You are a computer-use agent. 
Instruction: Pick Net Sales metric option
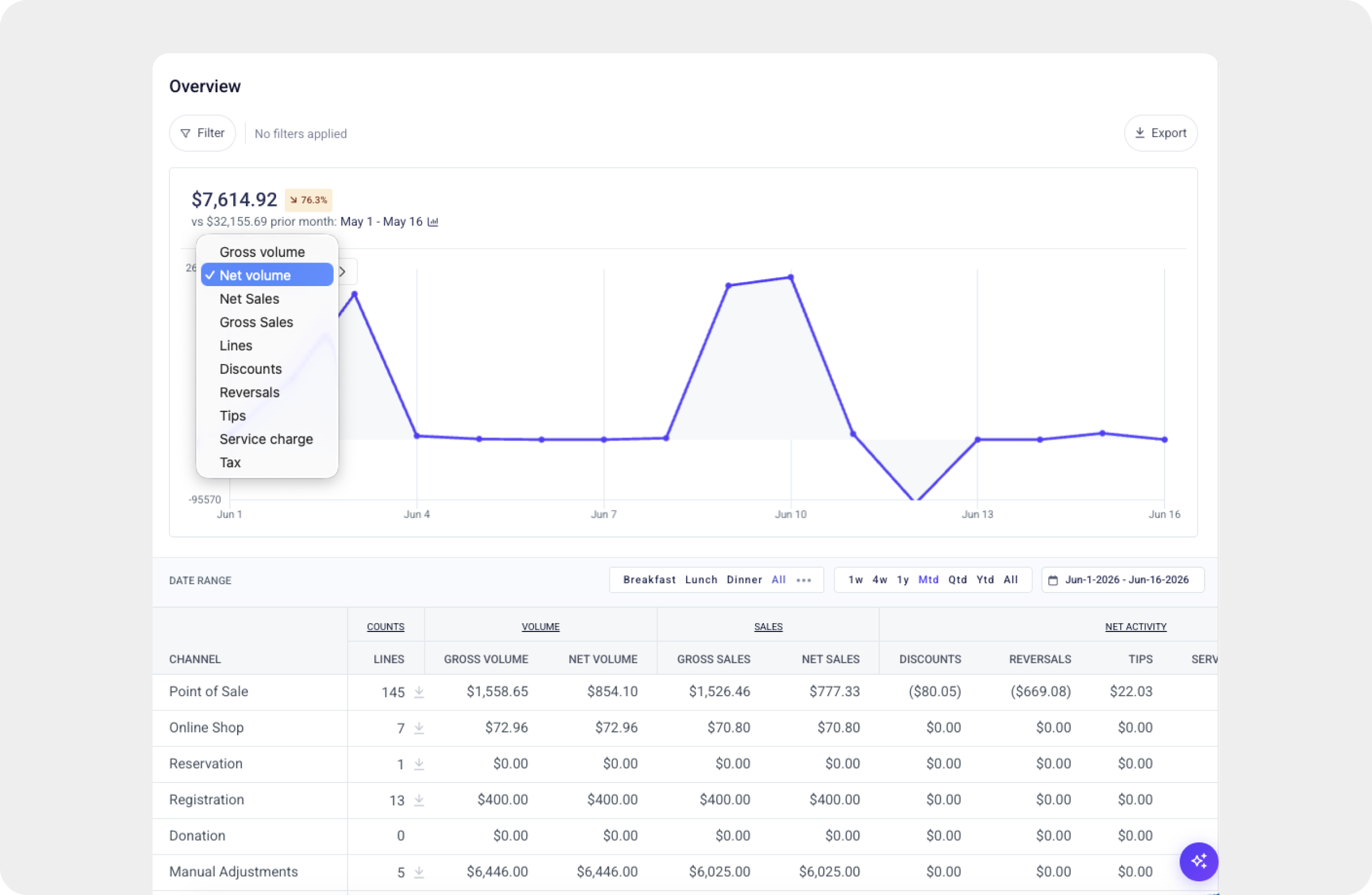click(x=267, y=299)
